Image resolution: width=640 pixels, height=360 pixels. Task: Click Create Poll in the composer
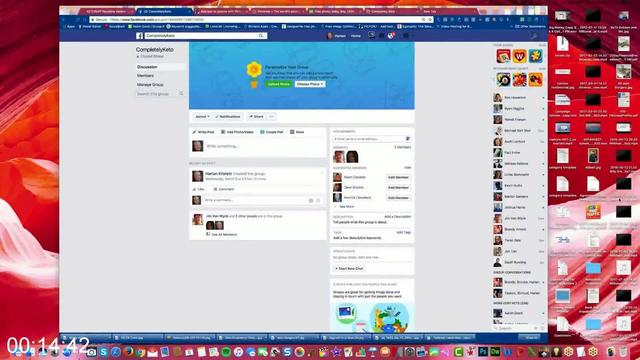(271, 132)
